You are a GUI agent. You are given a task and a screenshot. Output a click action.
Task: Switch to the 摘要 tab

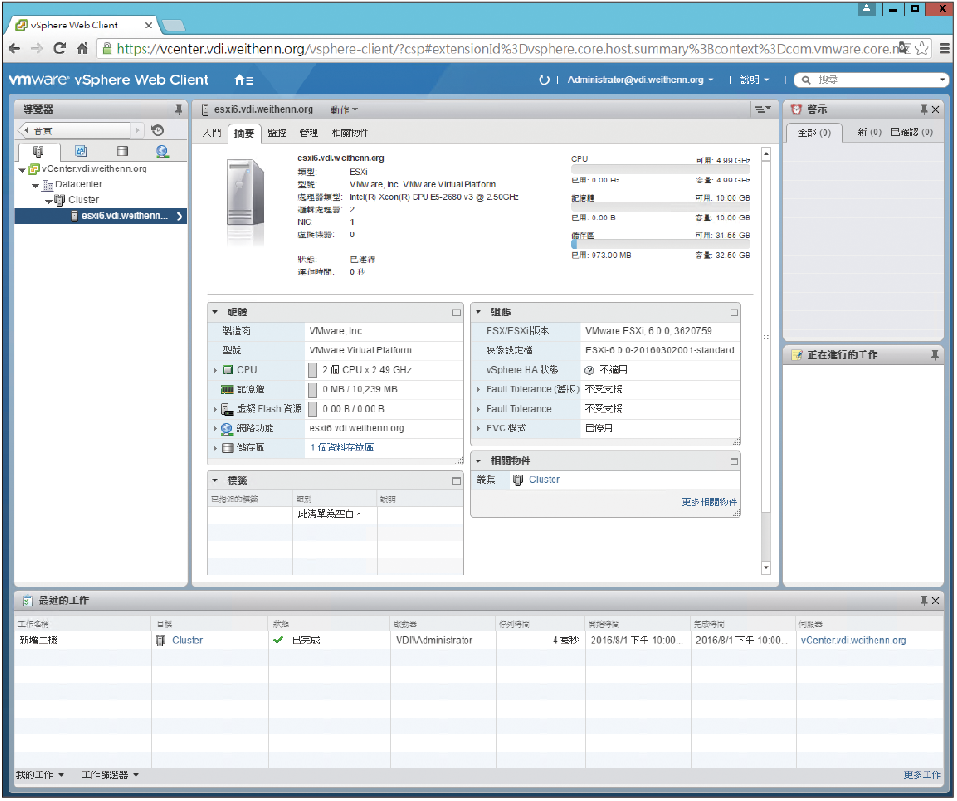click(244, 133)
